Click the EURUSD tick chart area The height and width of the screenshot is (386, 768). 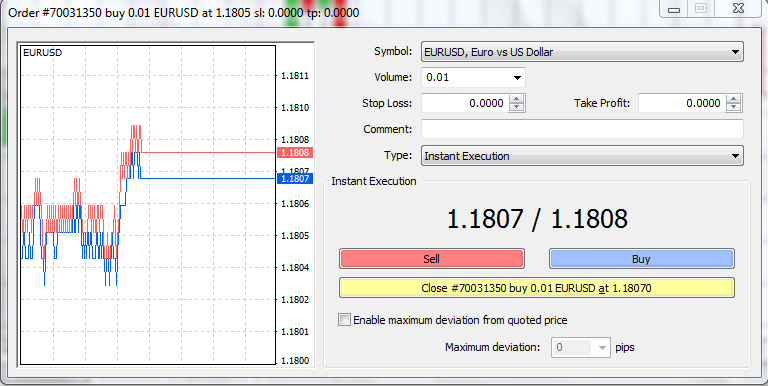(148, 205)
